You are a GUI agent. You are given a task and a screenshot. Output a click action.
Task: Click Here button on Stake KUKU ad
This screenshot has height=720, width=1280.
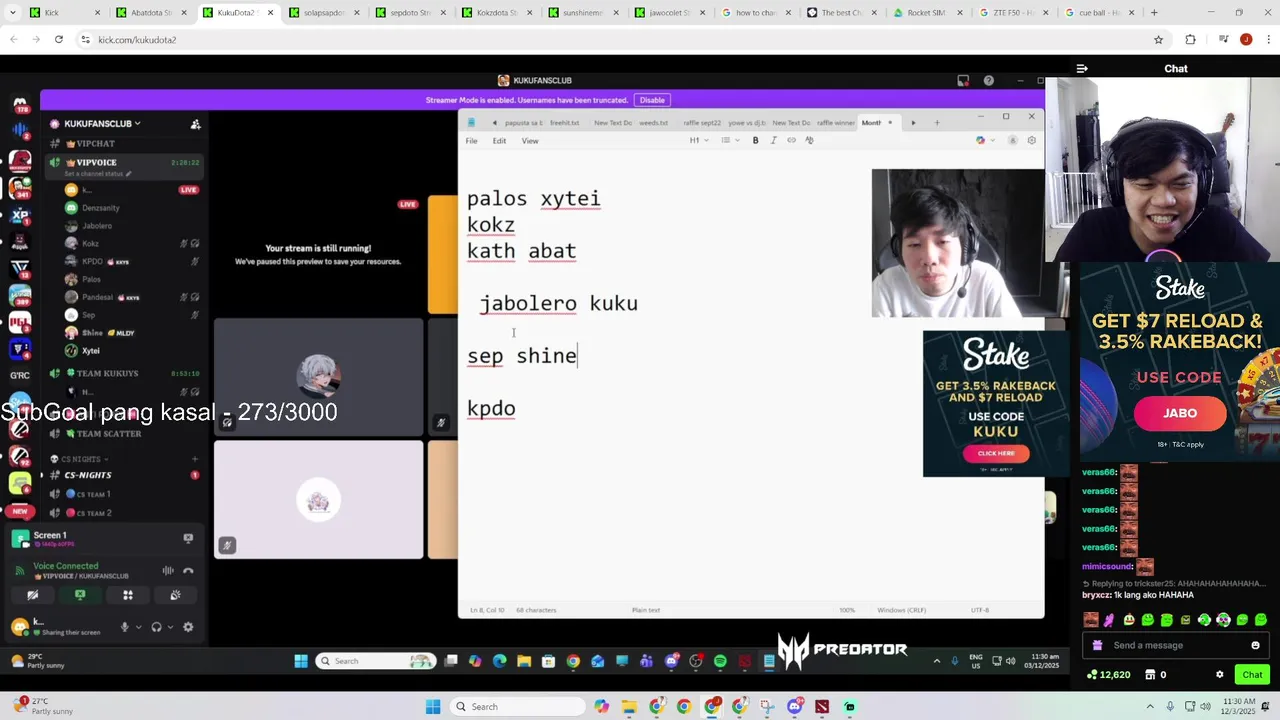point(996,453)
